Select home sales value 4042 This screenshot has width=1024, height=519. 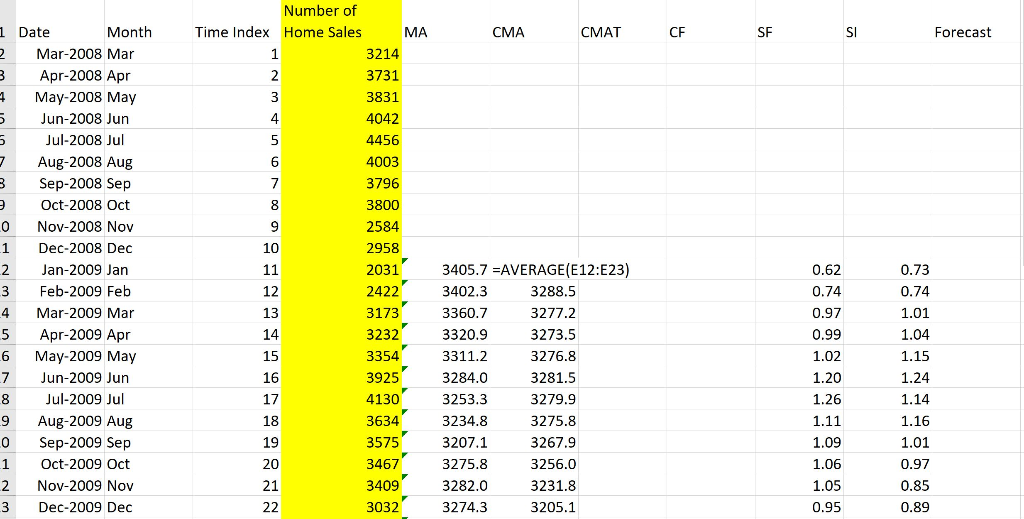tap(341, 118)
